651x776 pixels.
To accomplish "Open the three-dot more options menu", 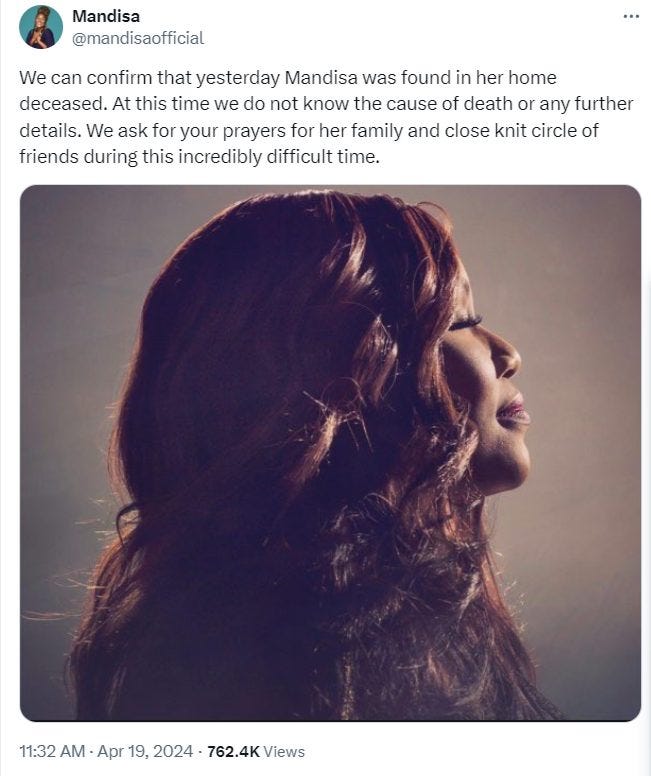I will pos(631,17).
